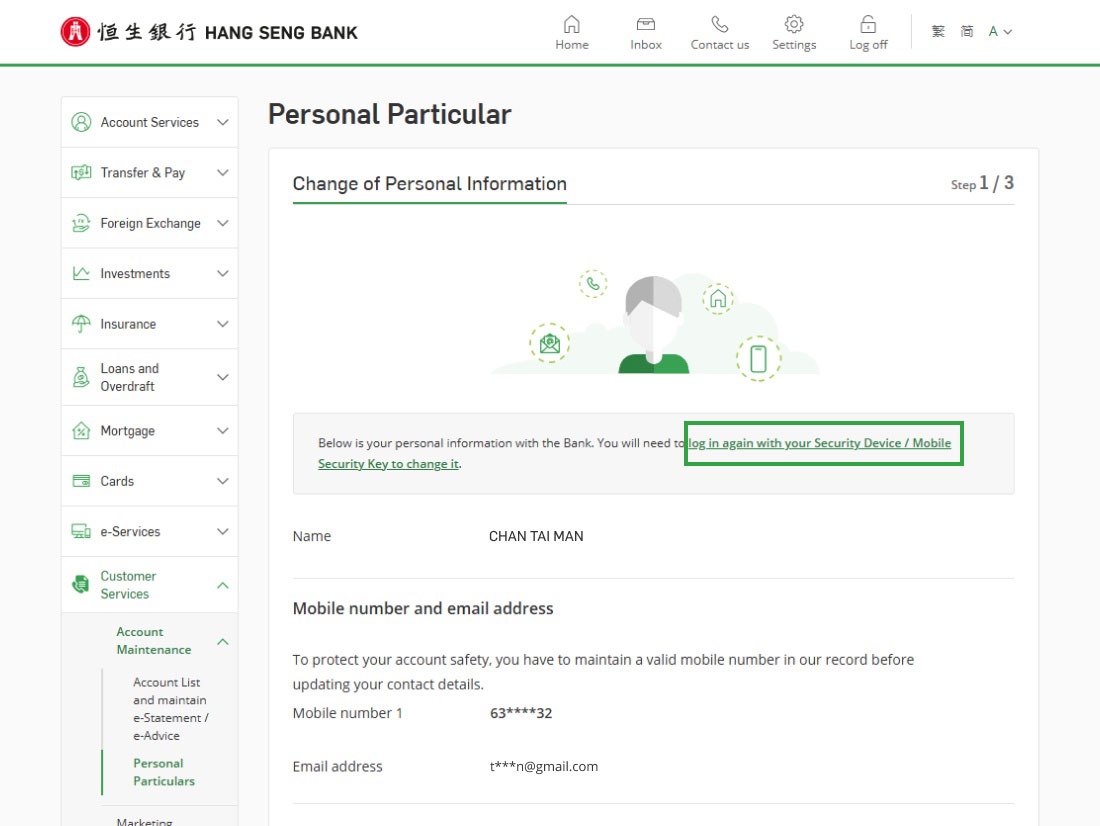The height and width of the screenshot is (826, 1100).
Task: Click the Mortgage house icon
Action: [81, 431]
